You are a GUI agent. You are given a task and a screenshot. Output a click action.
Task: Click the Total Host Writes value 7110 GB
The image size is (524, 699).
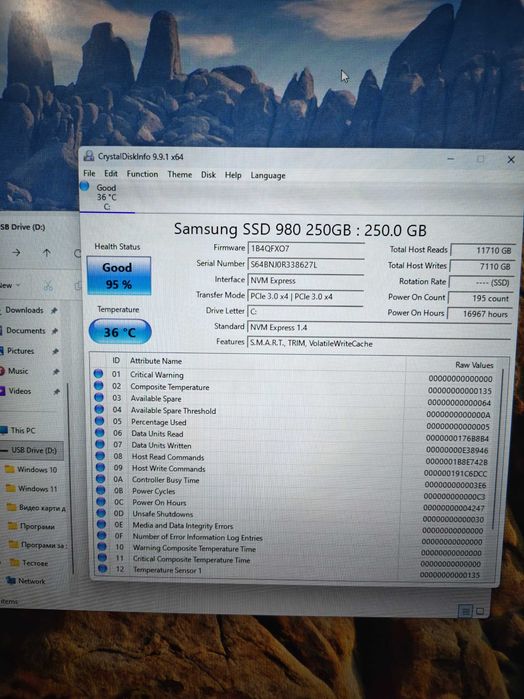coord(482,267)
